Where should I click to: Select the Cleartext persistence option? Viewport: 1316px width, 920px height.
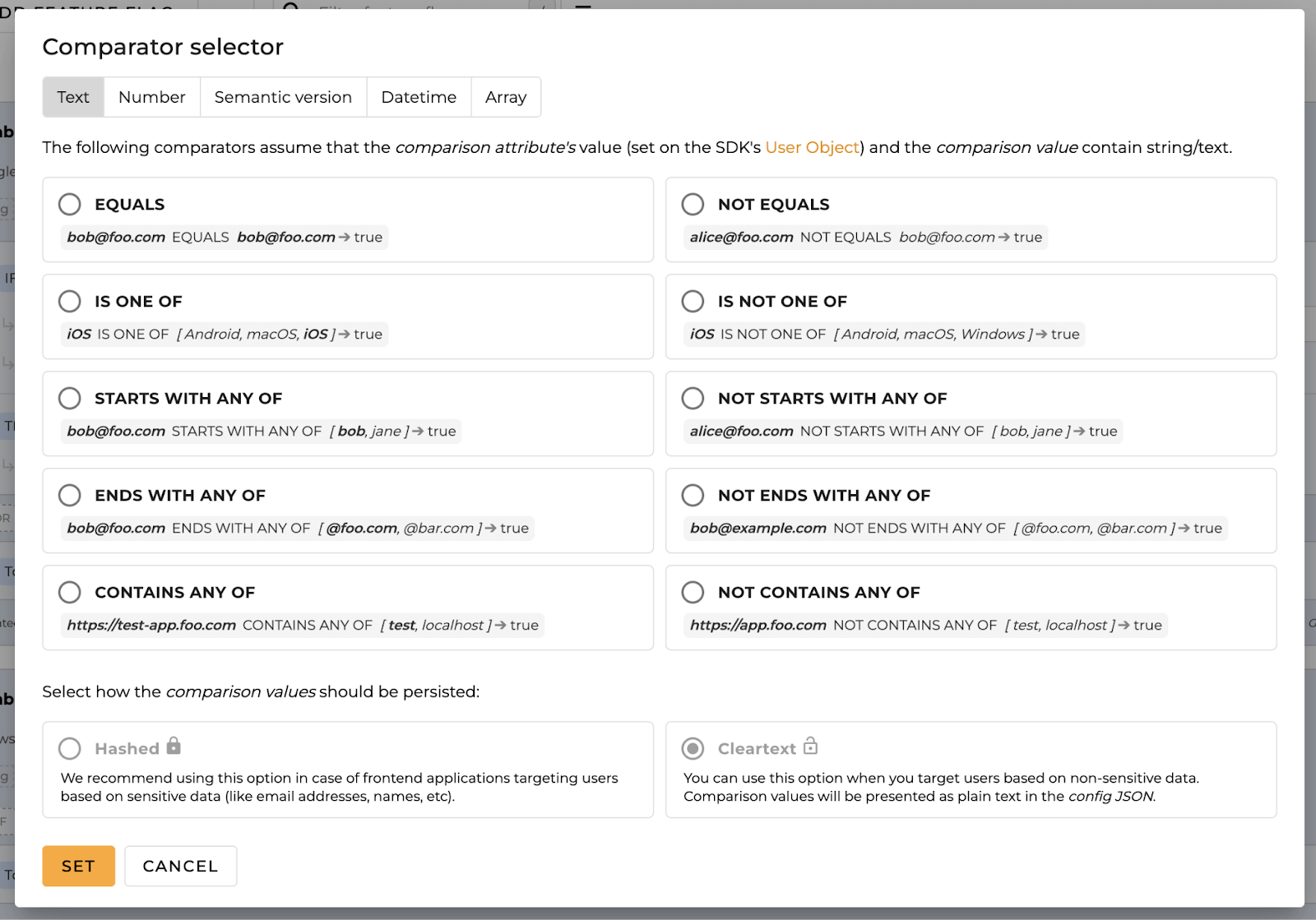click(x=692, y=748)
